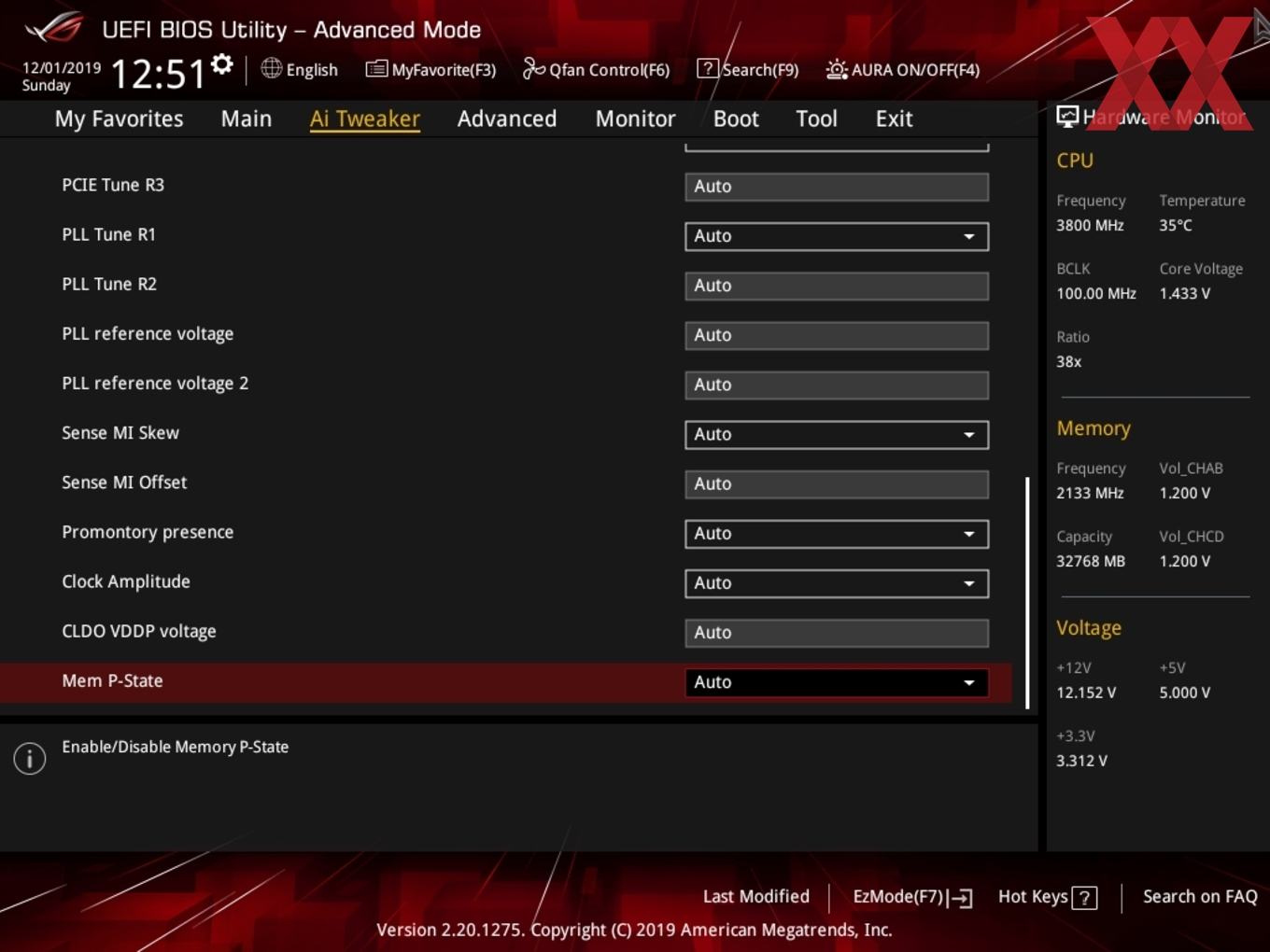Screen dimensions: 1270x952
Task: Click the CPU temperature 35°C value
Action: point(1176,226)
